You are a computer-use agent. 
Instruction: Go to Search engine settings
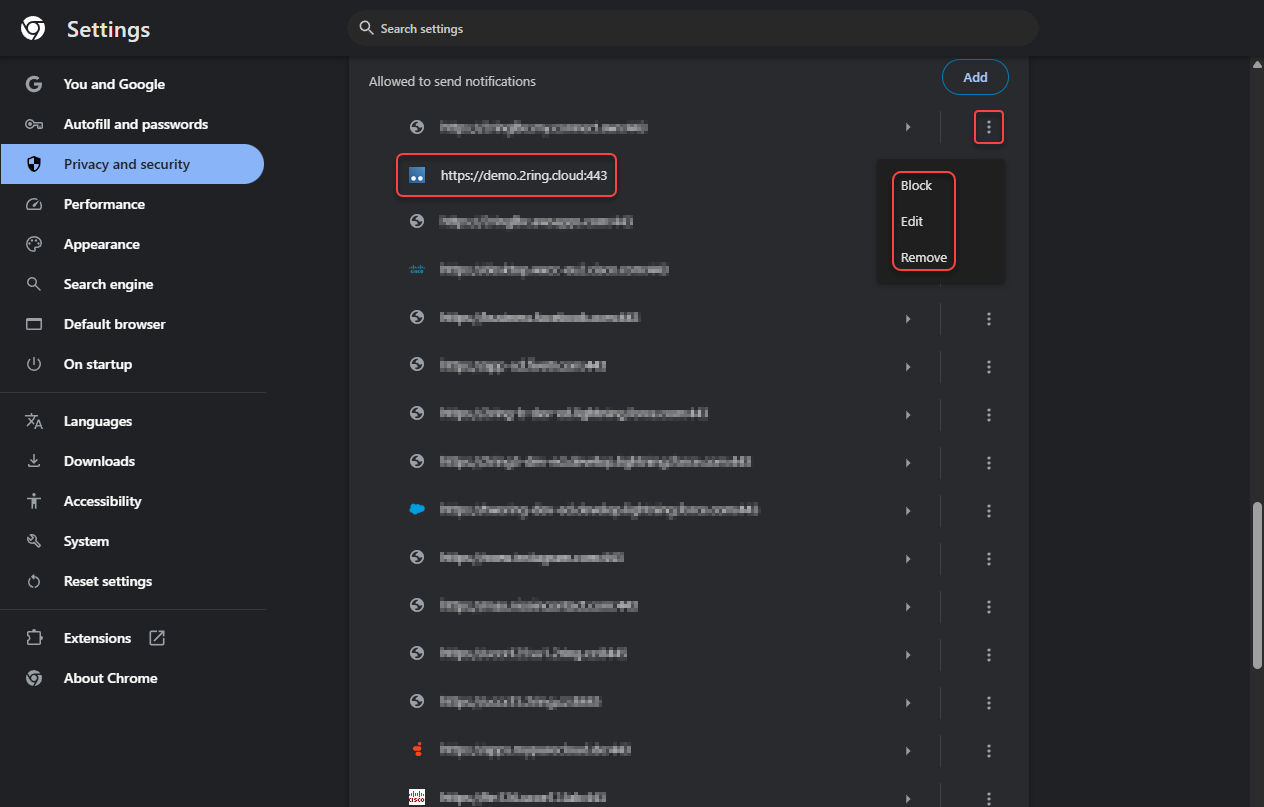(x=132, y=284)
